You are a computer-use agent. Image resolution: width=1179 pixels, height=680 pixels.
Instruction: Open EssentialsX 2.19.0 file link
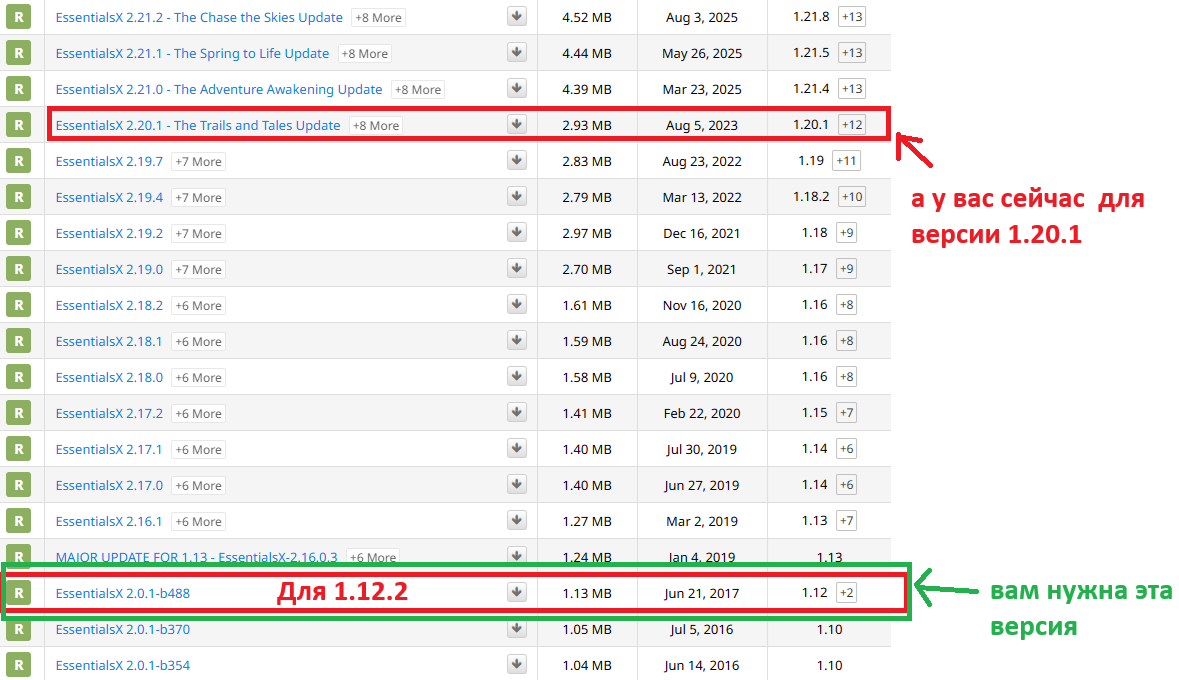tap(109, 269)
